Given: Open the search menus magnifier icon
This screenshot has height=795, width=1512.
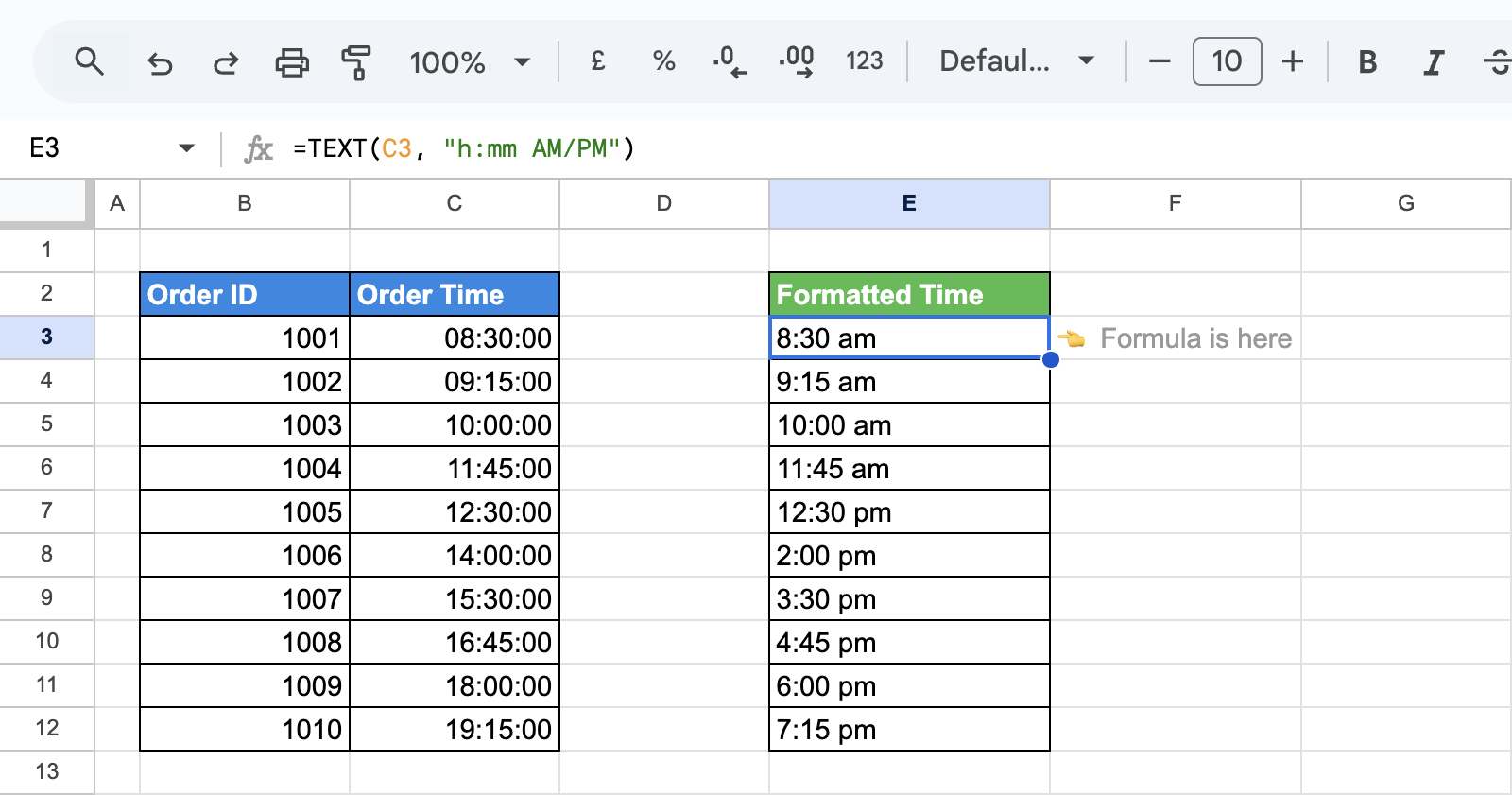Looking at the screenshot, I should click(89, 62).
